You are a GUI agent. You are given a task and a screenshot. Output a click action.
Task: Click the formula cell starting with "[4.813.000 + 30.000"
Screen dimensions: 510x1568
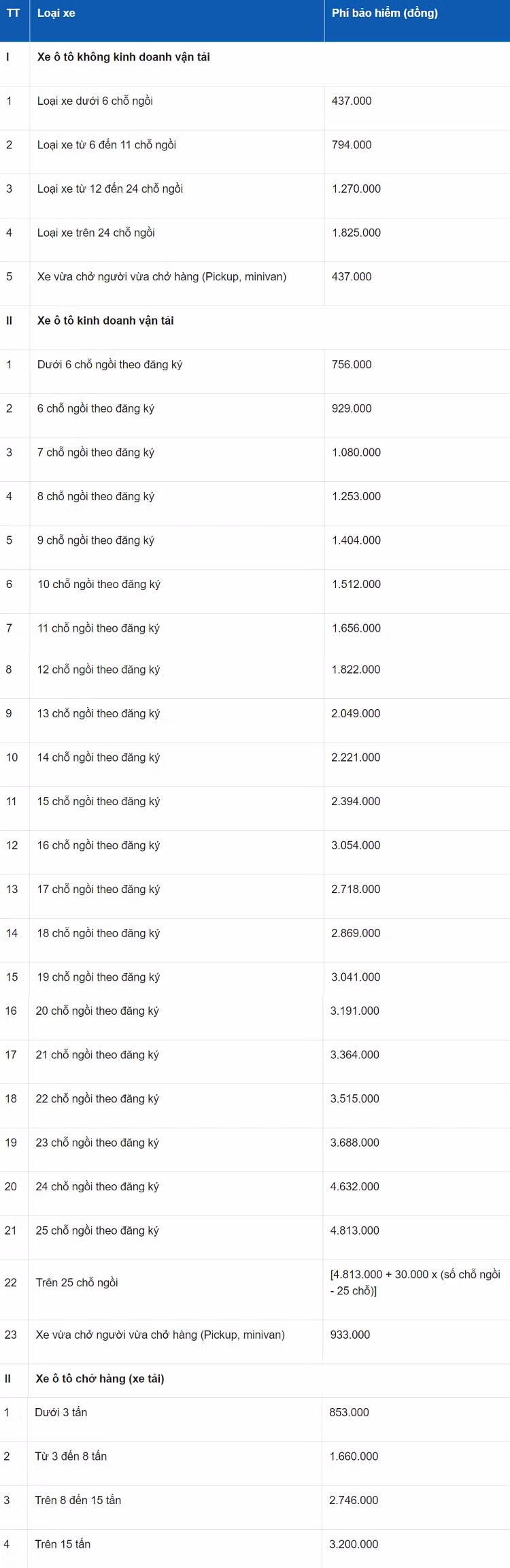coord(415,1282)
